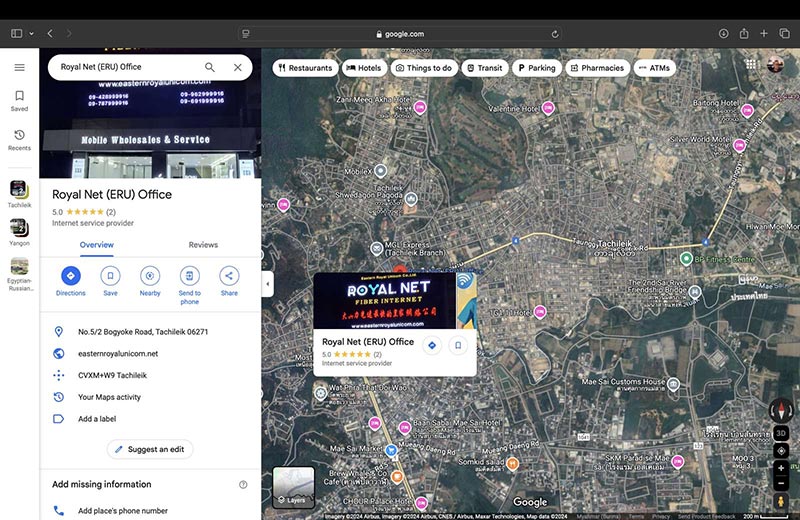Click the search magnifier icon
800x520 pixels.
click(x=210, y=67)
